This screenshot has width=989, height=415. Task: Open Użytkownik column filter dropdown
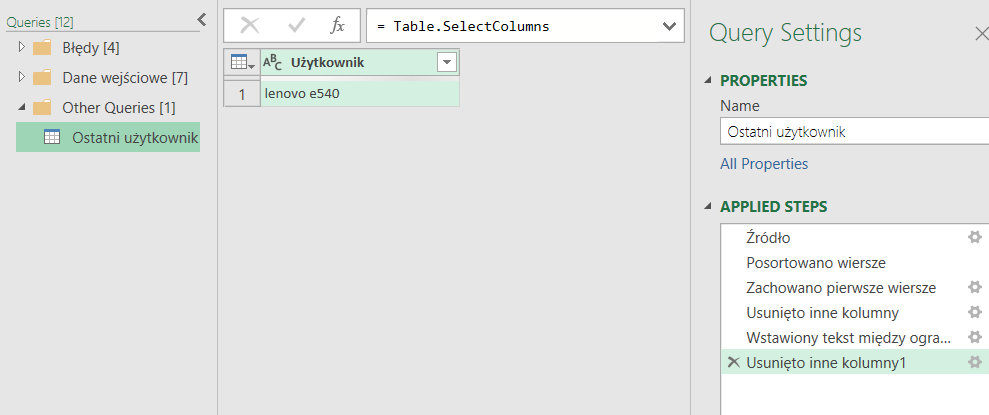tap(446, 63)
